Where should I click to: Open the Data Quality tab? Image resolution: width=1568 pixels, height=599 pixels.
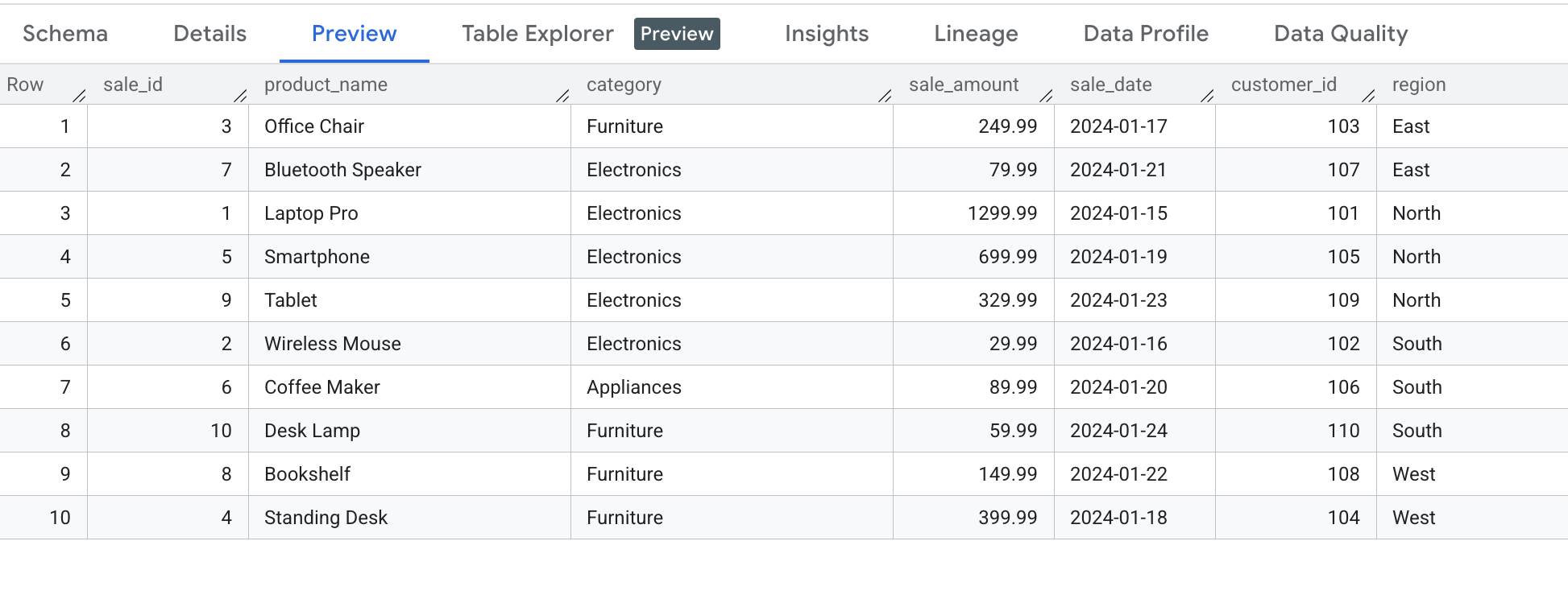click(1341, 34)
